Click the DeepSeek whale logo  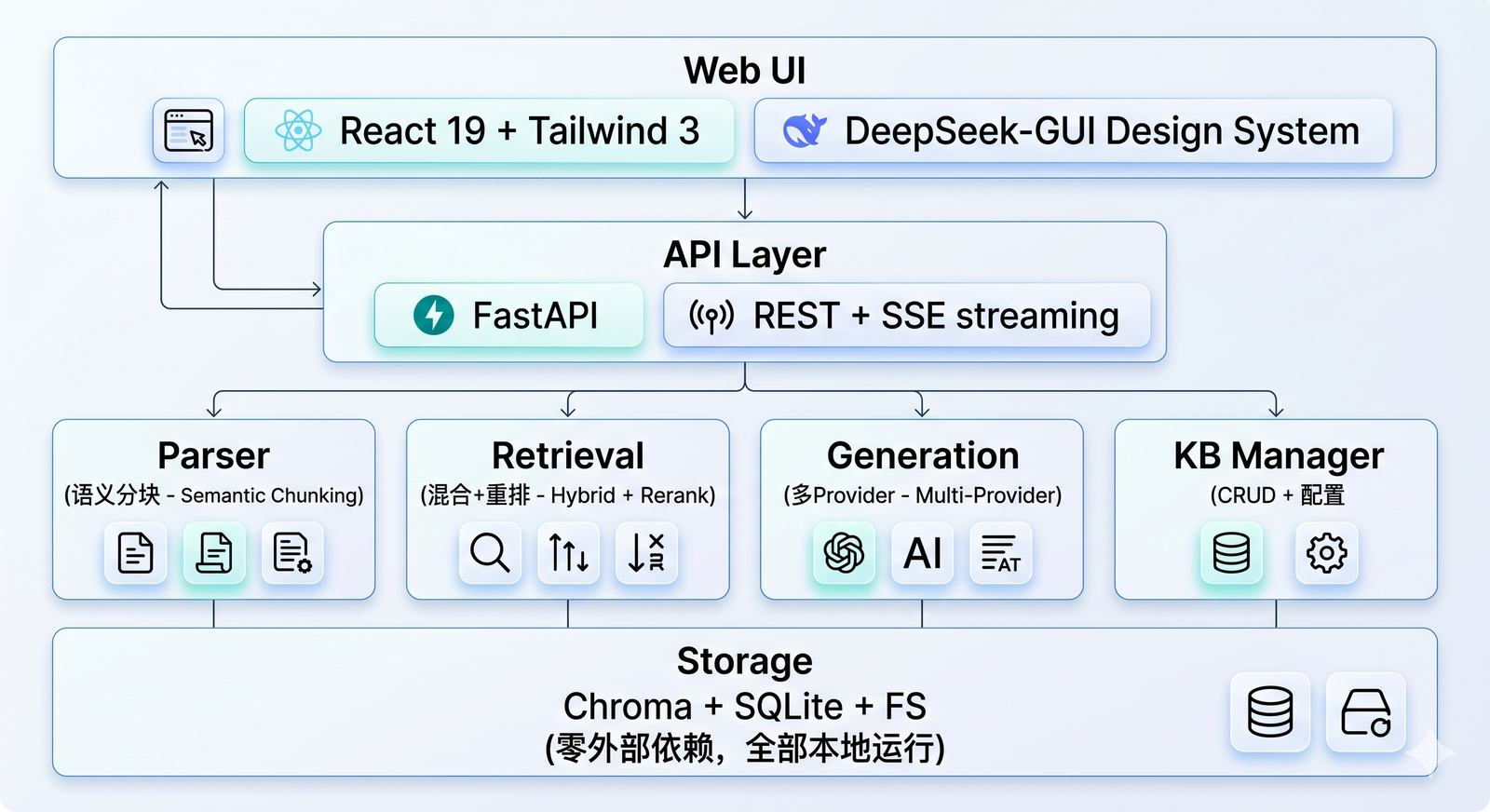(x=805, y=130)
